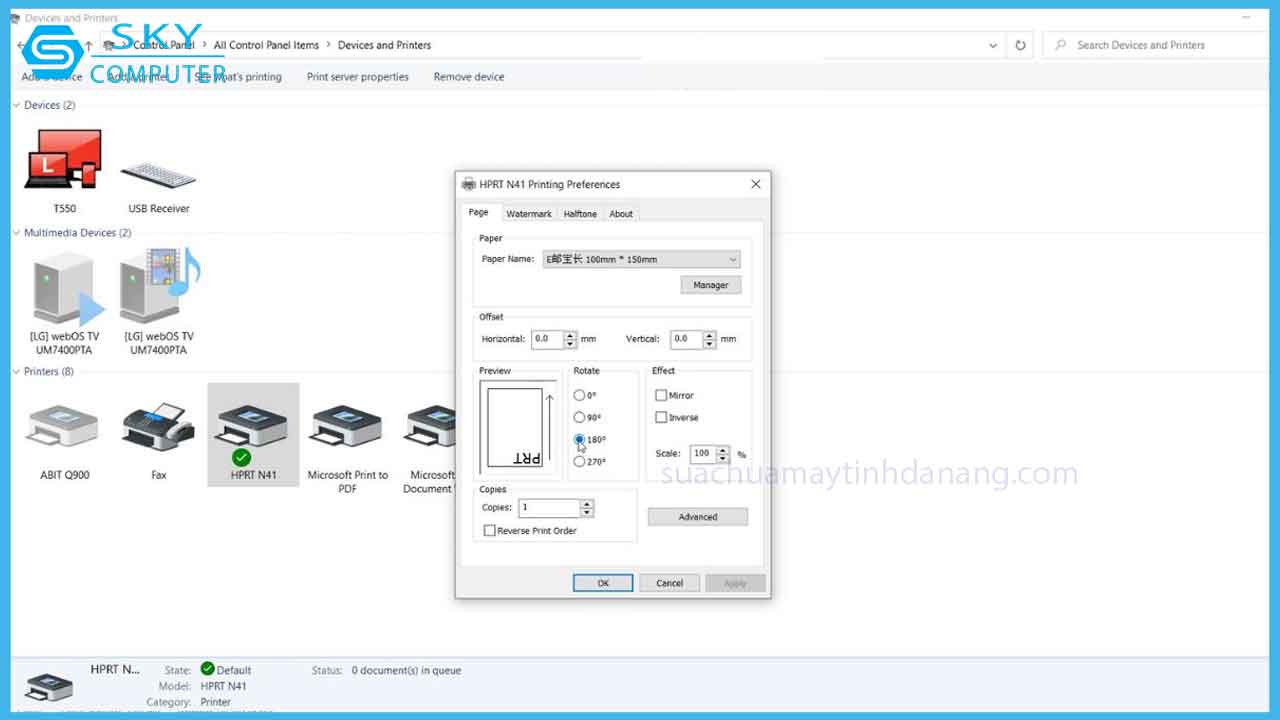Switch to the Watermark tab
This screenshot has height=720, width=1280.
point(528,214)
